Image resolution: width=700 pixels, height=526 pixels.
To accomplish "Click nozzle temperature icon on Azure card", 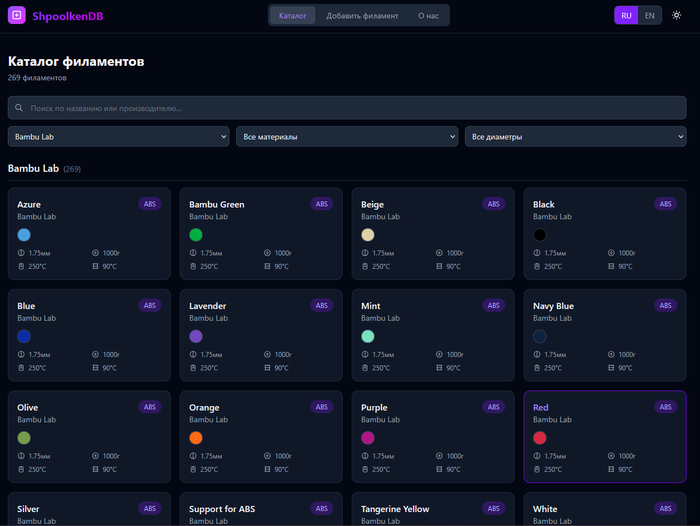I will click(x=21, y=266).
